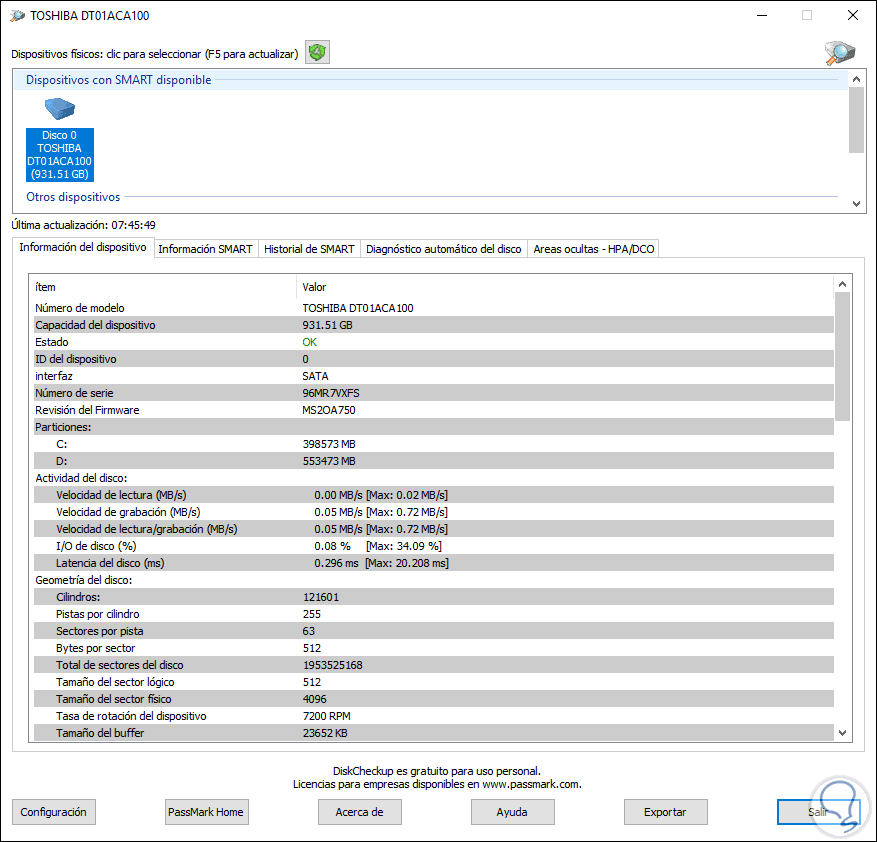Screen dimensions: 877x842
Task: Select the 'Capacidad del dispositivo' row
Action: pyautogui.click(x=433, y=325)
